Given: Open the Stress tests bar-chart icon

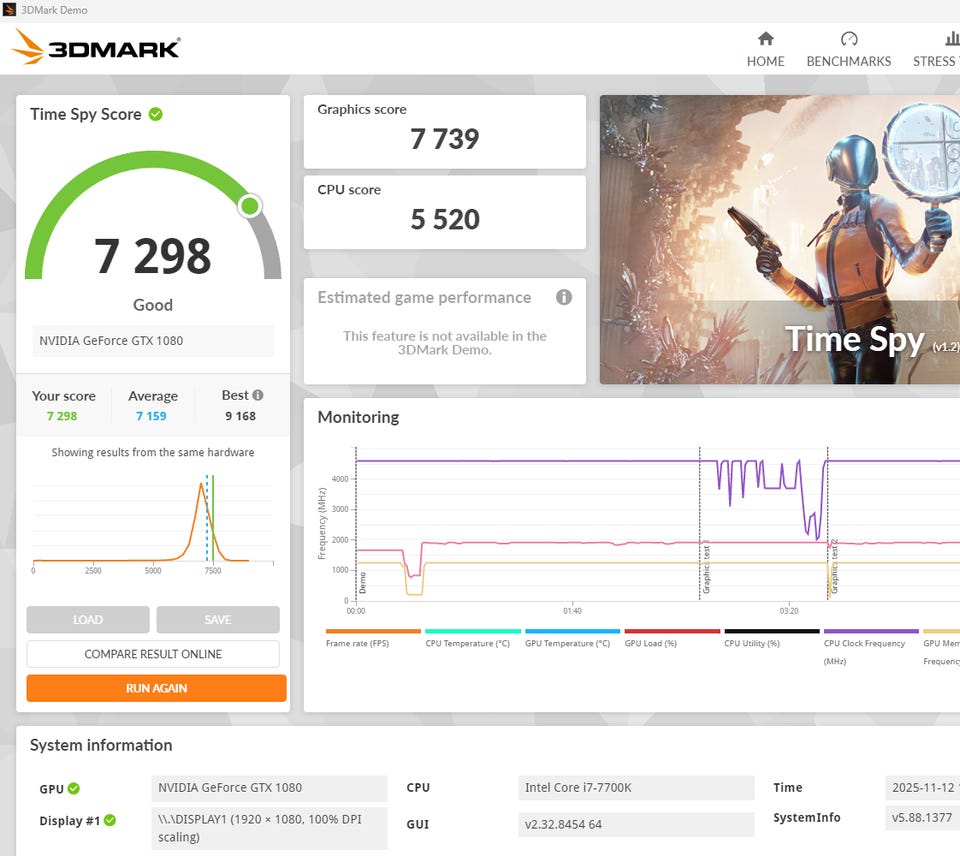Looking at the screenshot, I should pyautogui.click(x=952, y=39).
